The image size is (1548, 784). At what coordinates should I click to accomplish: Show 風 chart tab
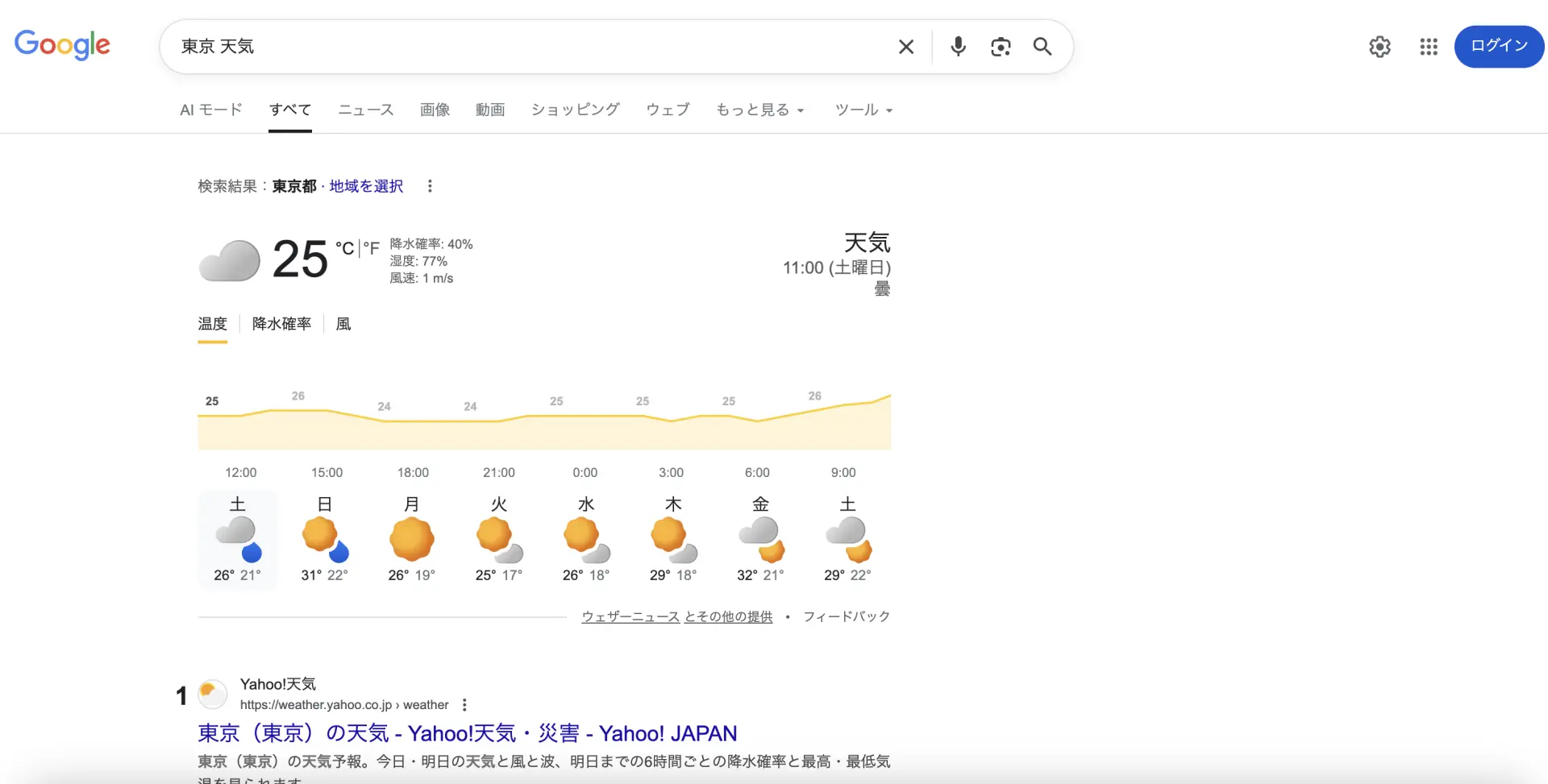(343, 324)
